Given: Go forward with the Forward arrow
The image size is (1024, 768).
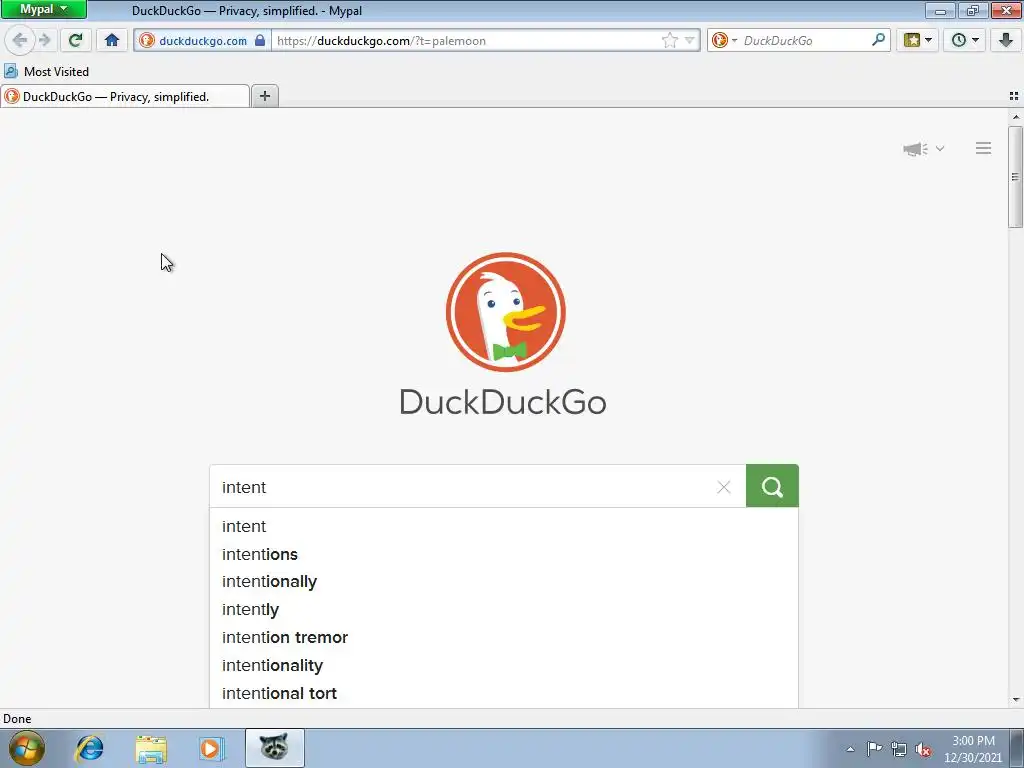Looking at the screenshot, I should coord(45,40).
